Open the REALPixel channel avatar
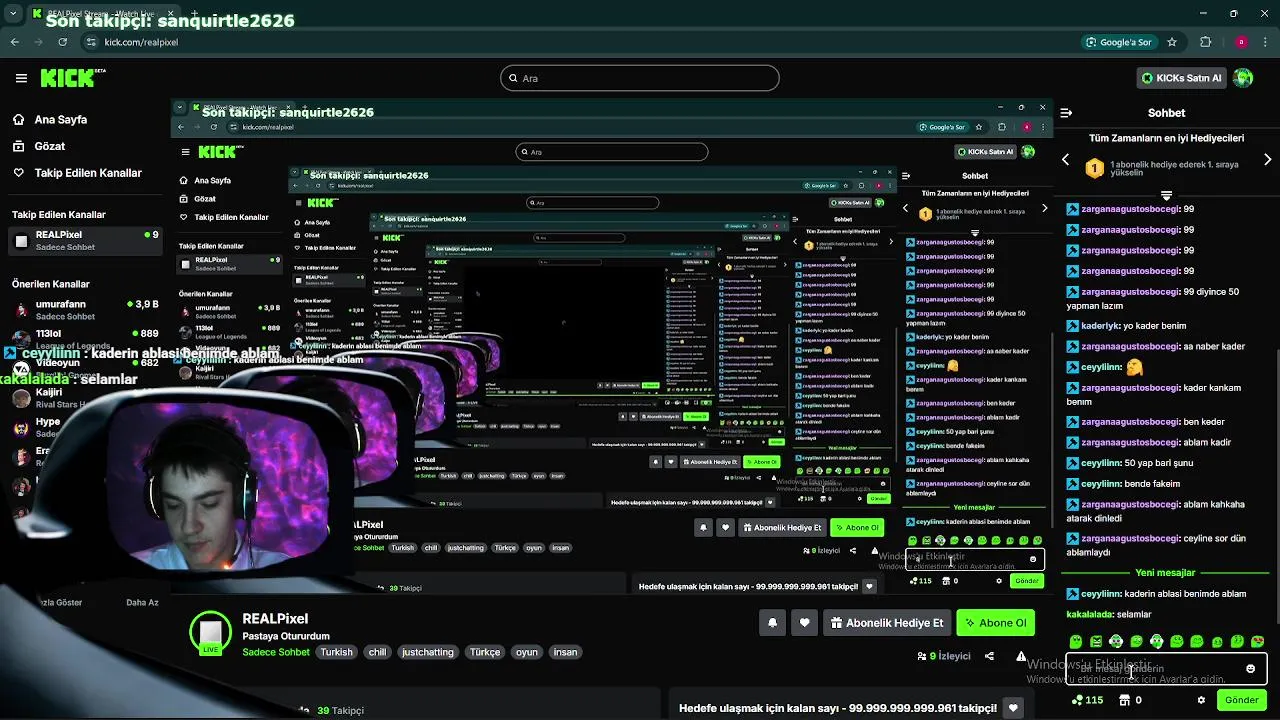The width and height of the screenshot is (1280, 720). [210, 633]
